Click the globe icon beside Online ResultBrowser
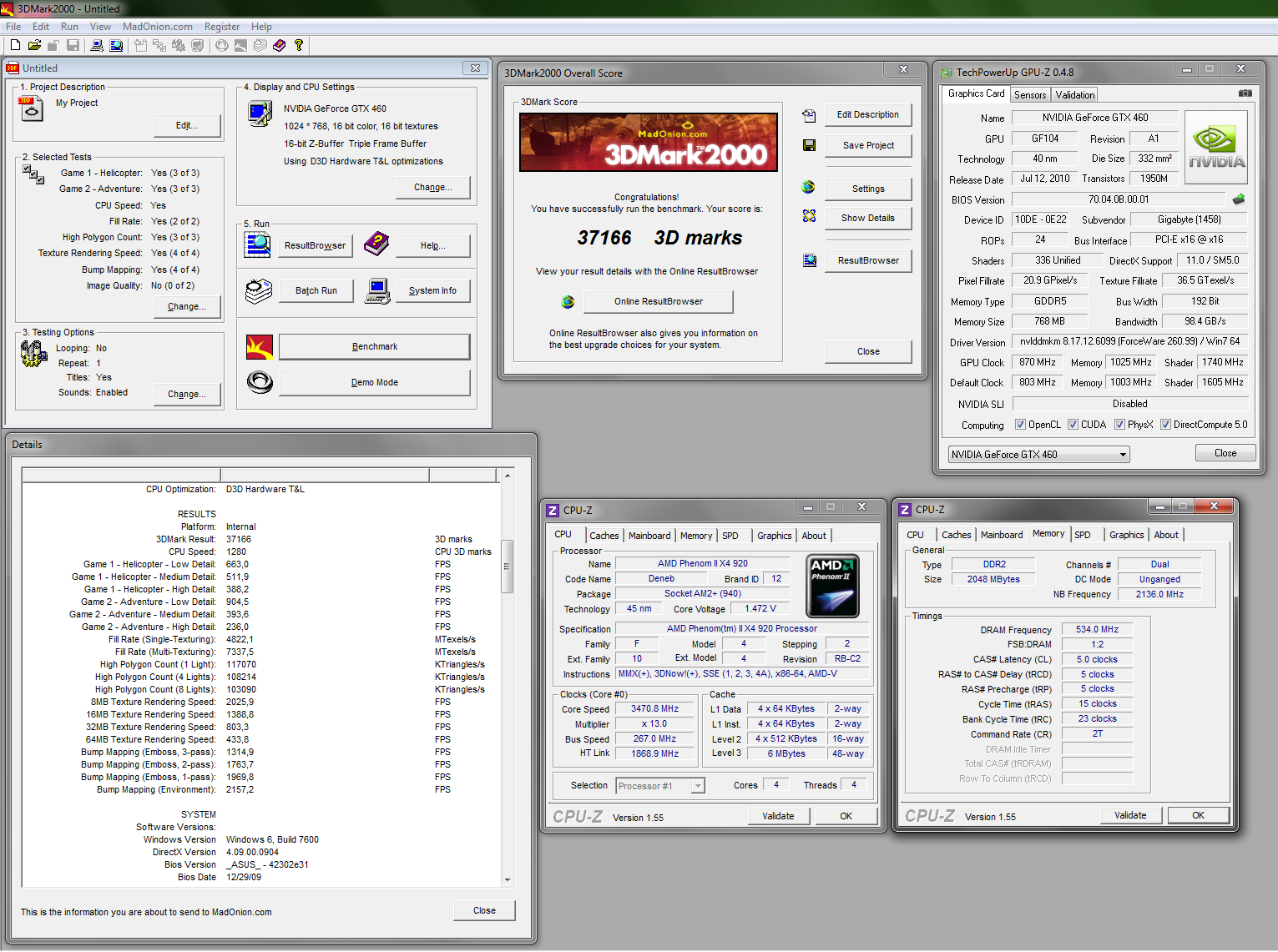Viewport: 1278px width, 952px height. click(x=568, y=301)
